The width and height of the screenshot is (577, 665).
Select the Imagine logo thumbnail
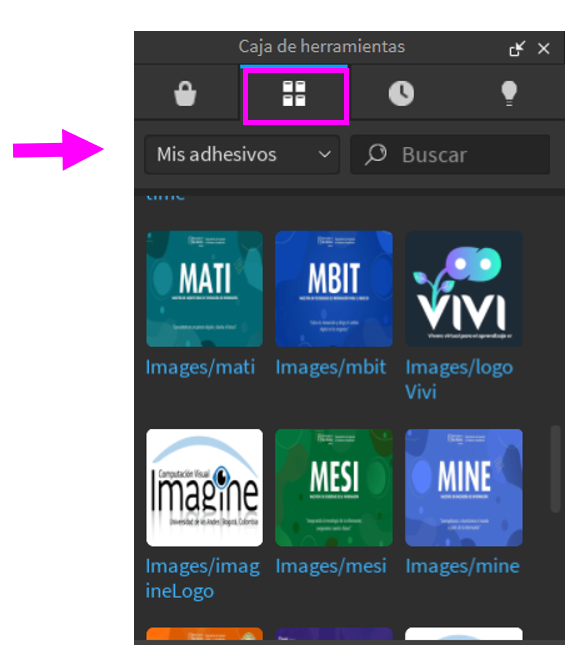[204, 487]
